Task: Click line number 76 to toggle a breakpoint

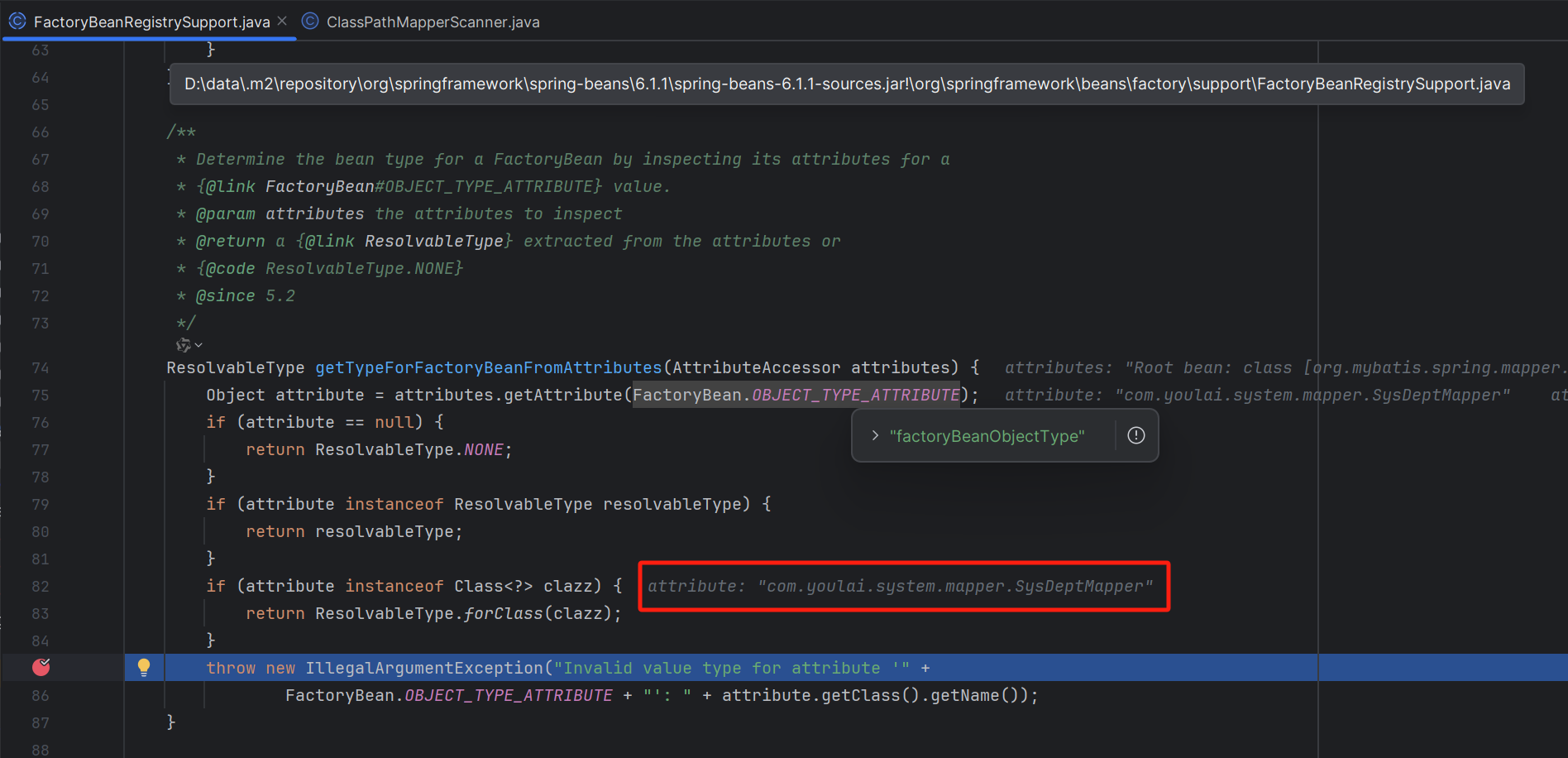Action: (x=41, y=422)
